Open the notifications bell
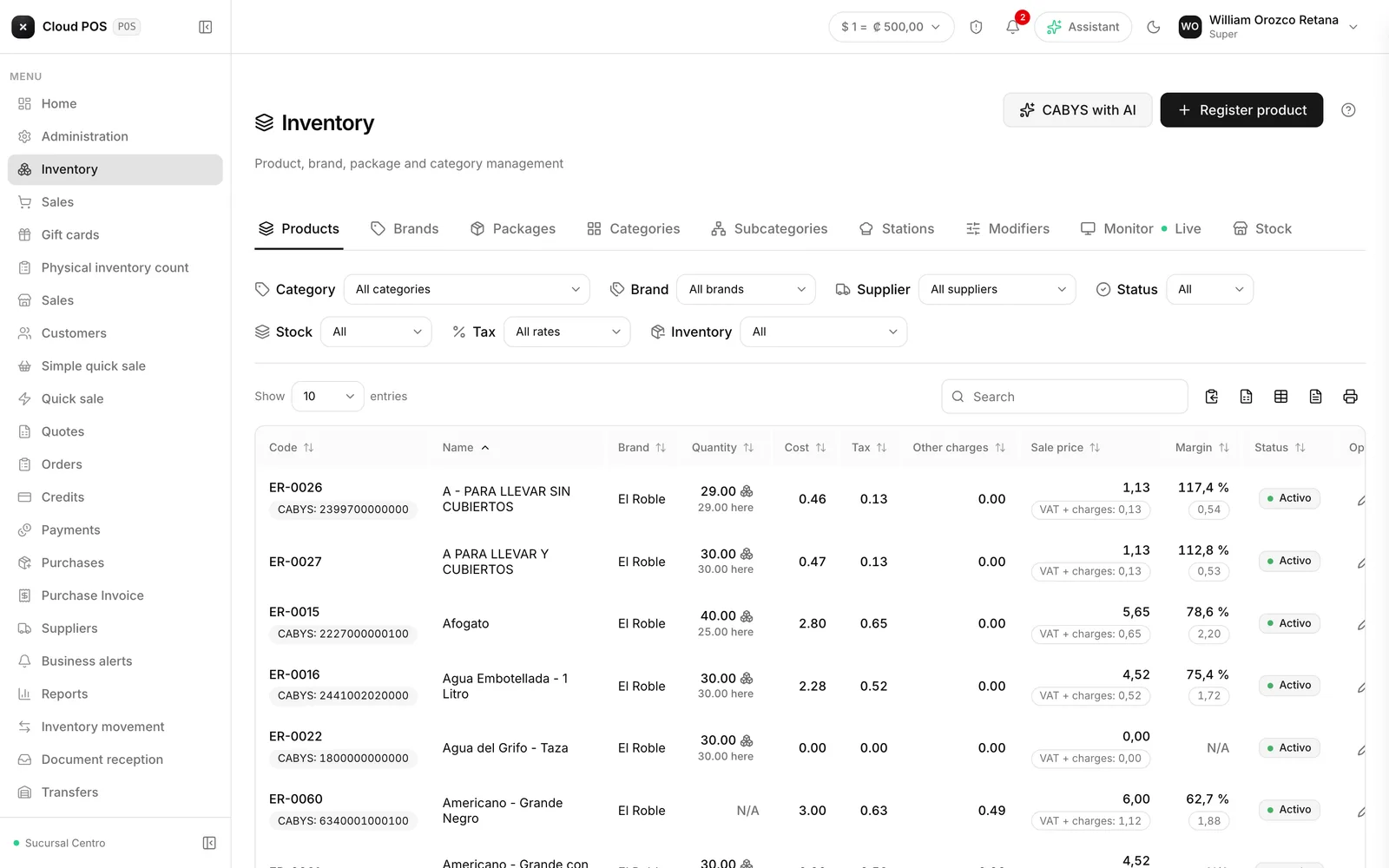The width and height of the screenshot is (1389, 868). tap(1012, 27)
